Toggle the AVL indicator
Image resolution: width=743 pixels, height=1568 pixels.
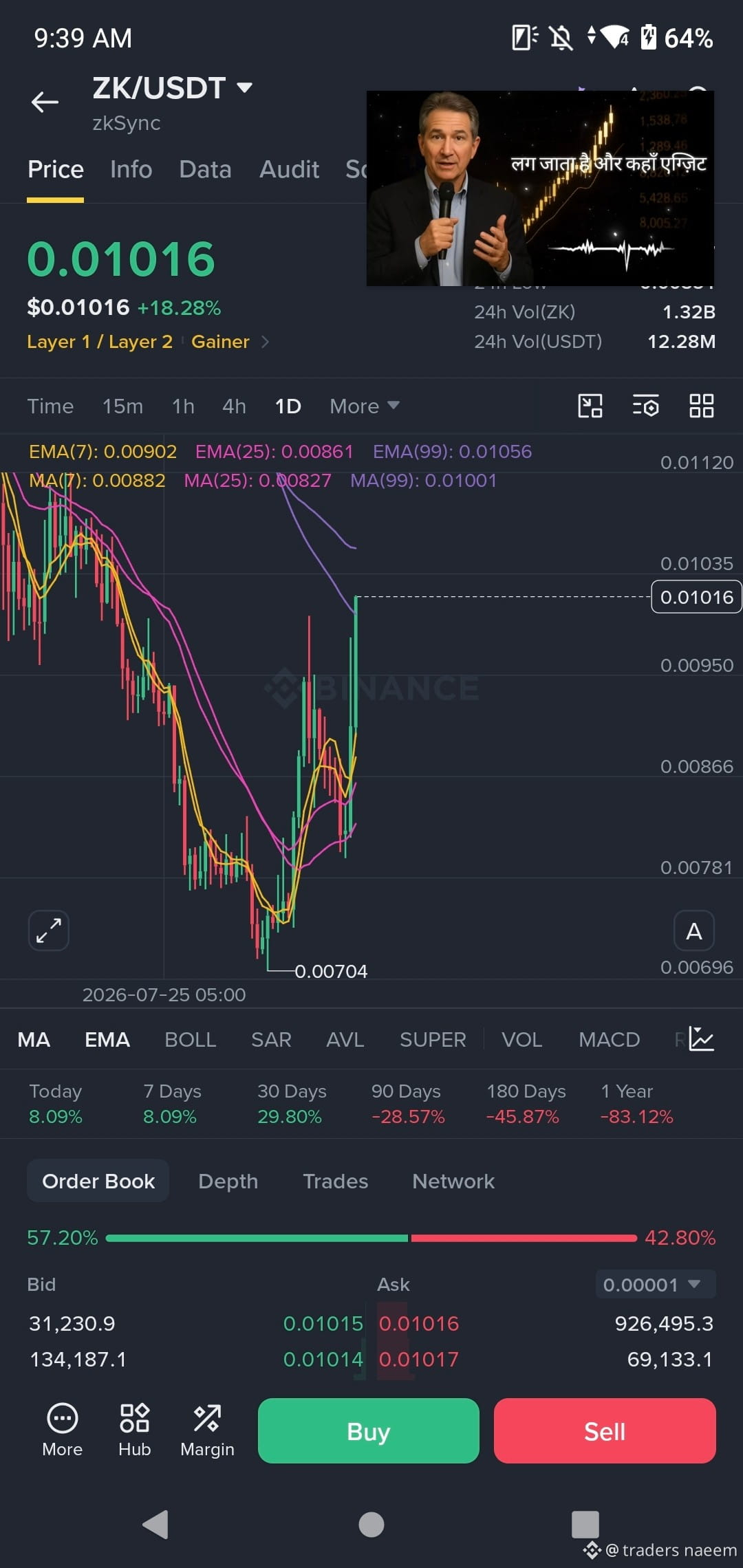click(345, 1039)
